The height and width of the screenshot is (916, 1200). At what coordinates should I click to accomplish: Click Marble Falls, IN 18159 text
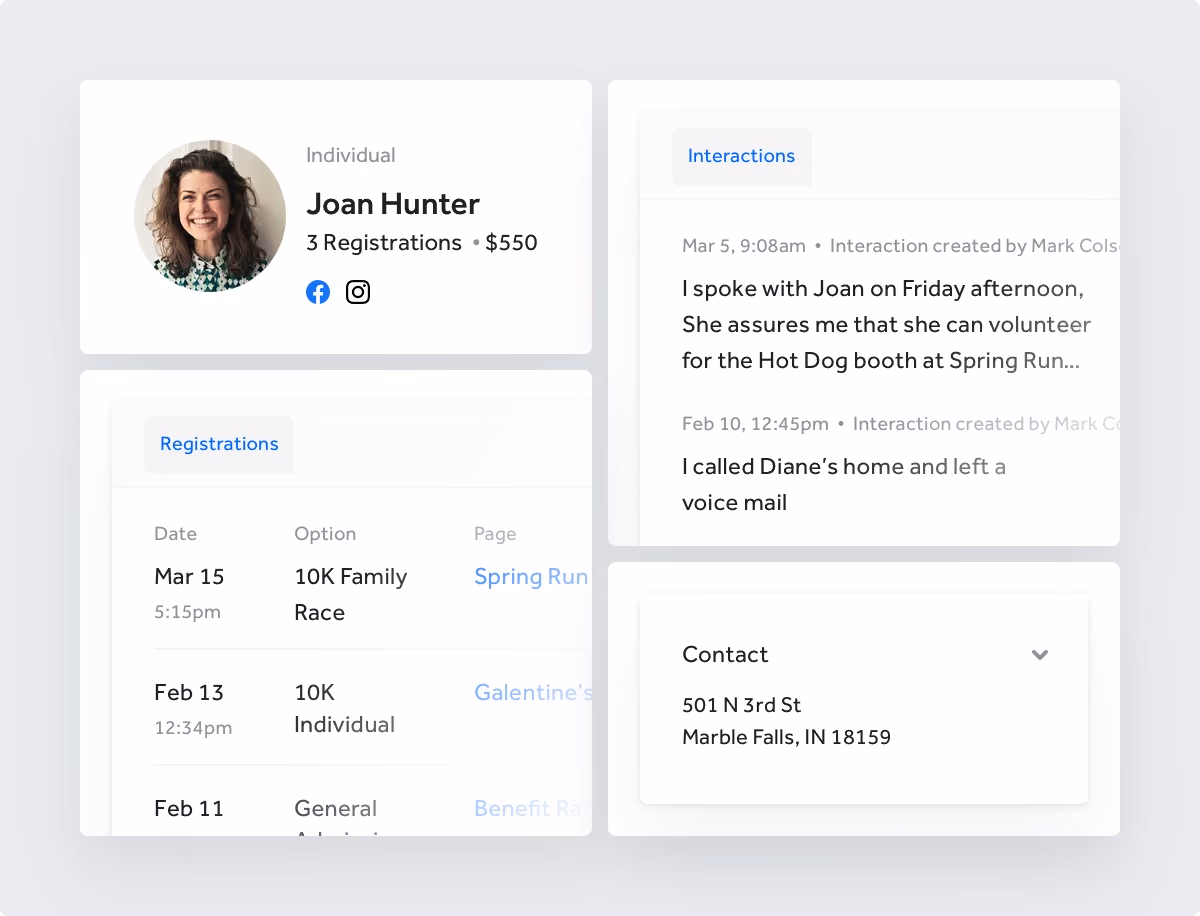786,738
